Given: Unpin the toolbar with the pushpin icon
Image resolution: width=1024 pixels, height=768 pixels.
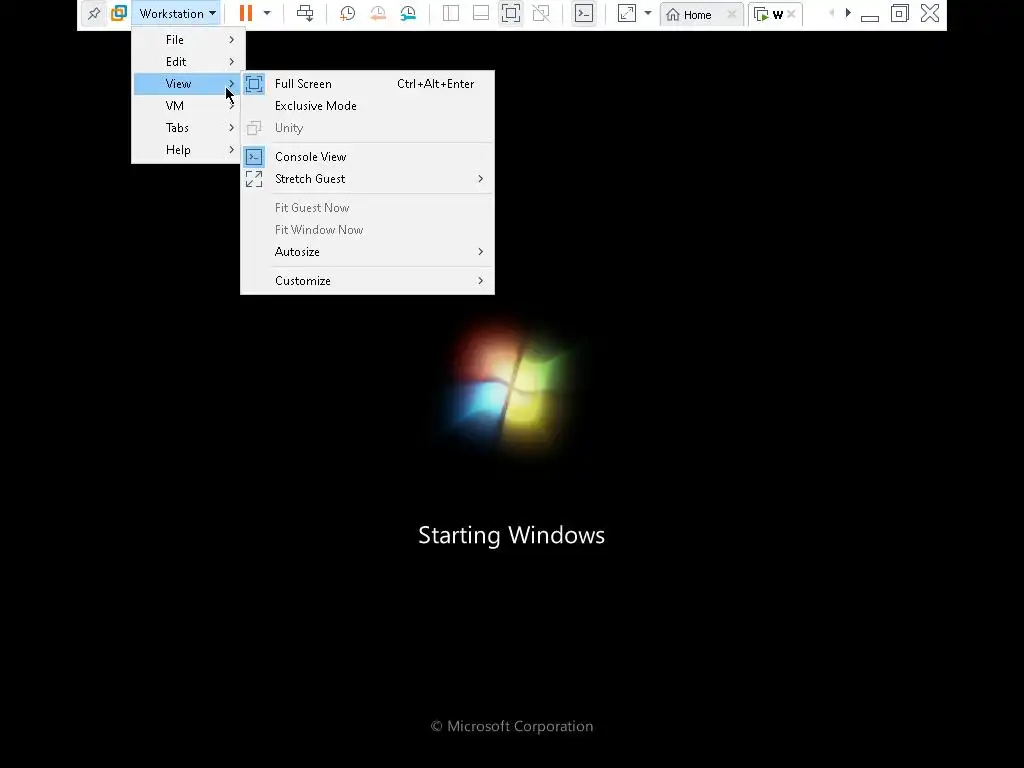Looking at the screenshot, I should 94,13.
